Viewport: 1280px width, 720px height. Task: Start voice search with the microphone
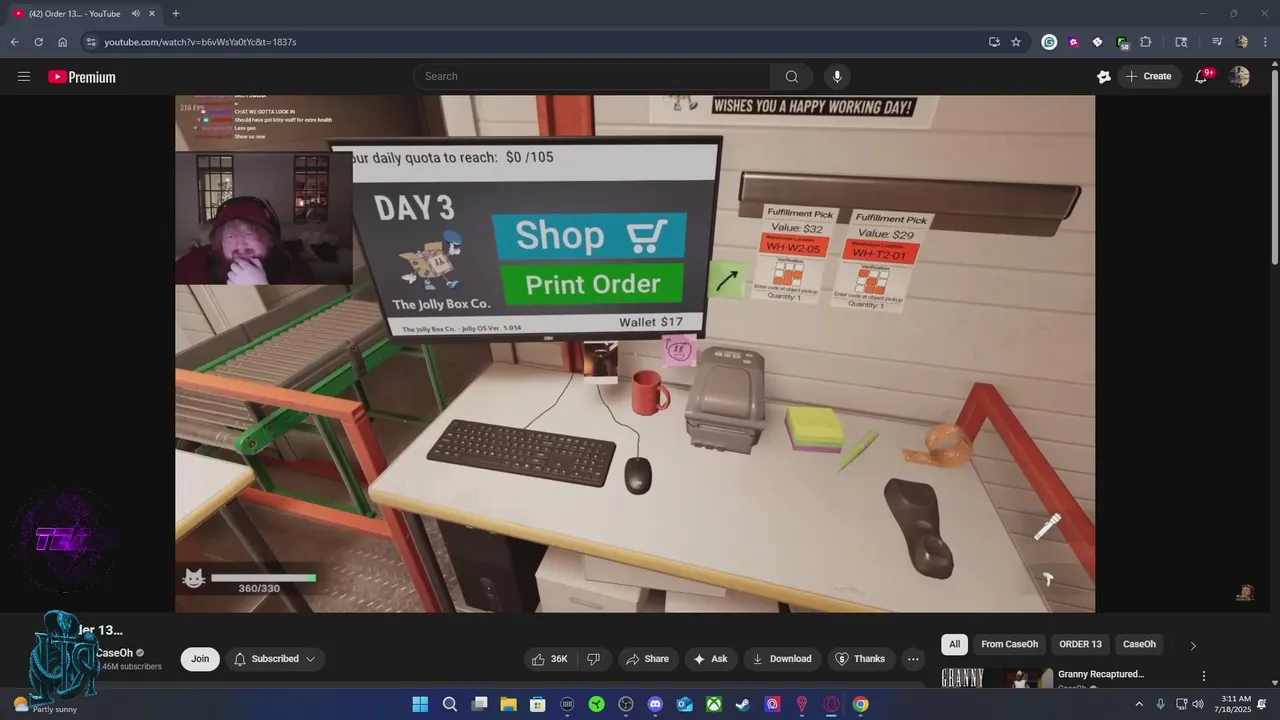click(x=837, y=77)
